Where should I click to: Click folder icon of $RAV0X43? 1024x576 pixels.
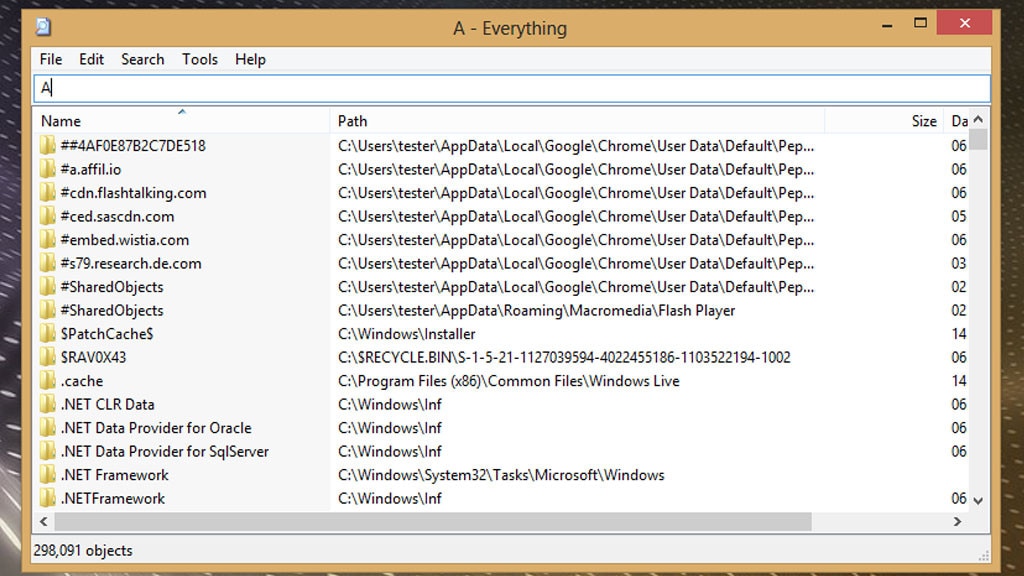click(48, 357)
